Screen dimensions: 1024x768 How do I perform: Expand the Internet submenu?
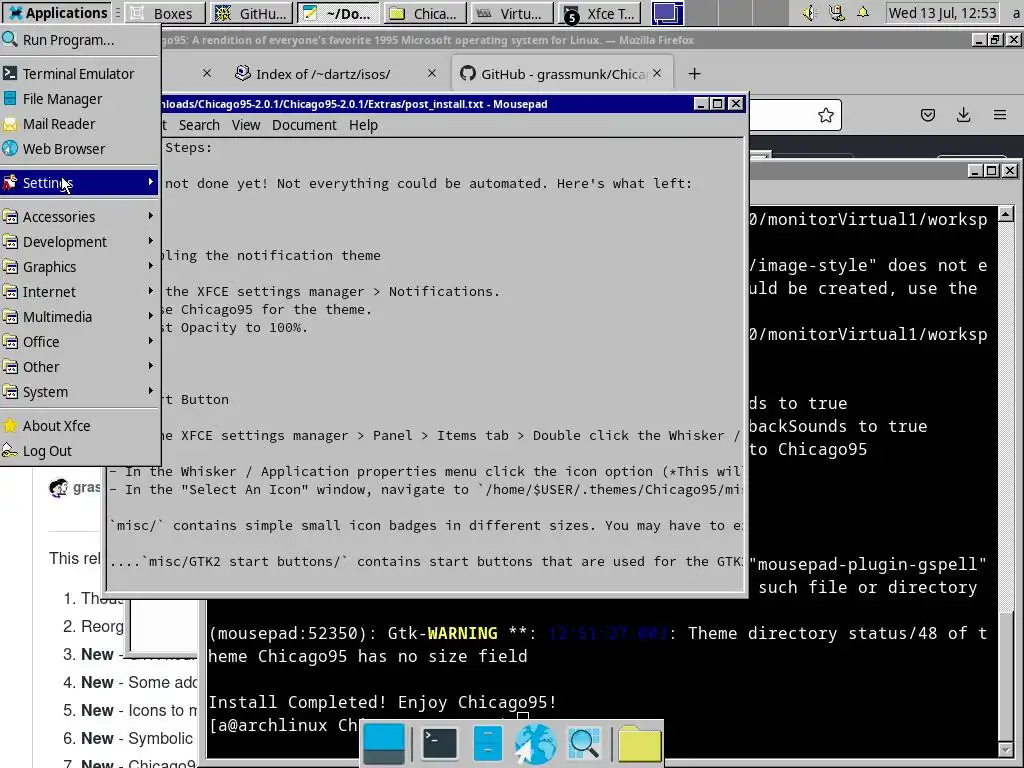point(80,292)
